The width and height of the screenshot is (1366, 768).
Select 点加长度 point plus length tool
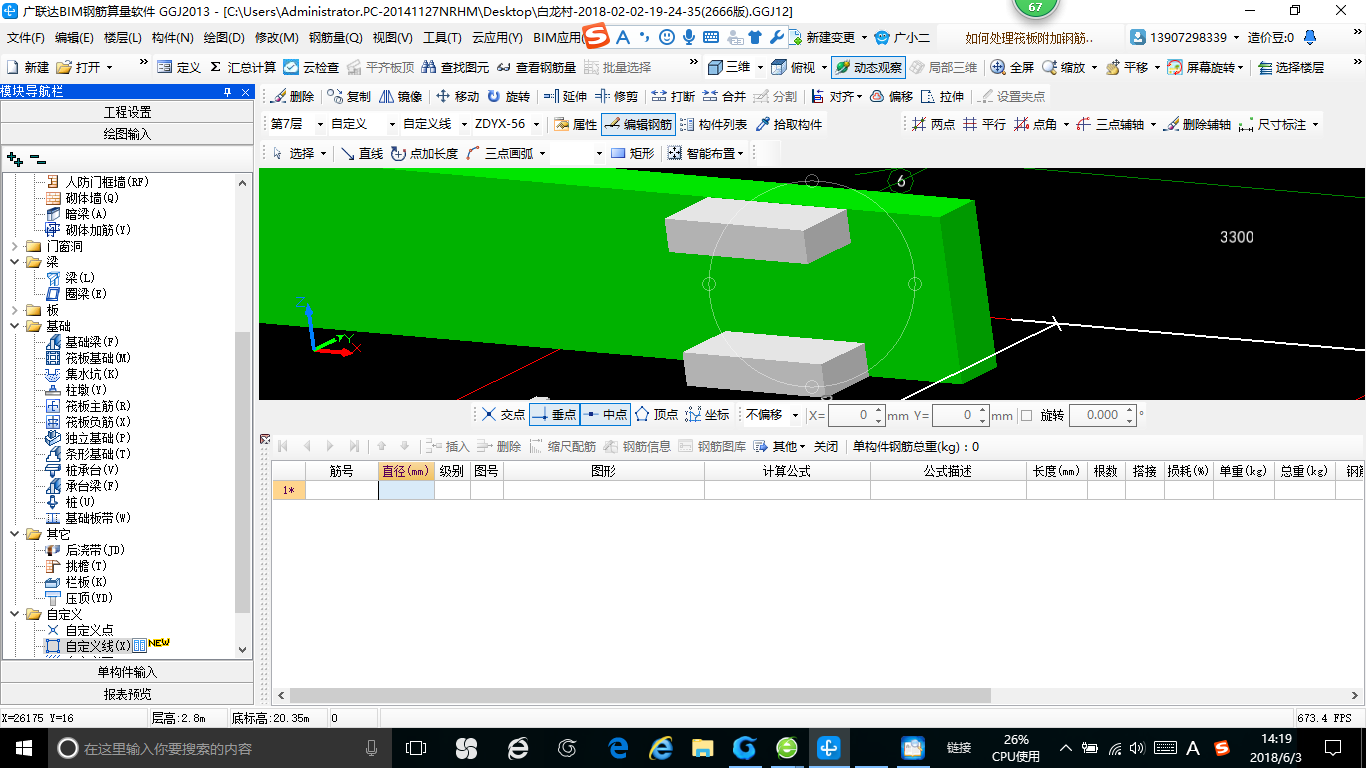[x=424, y=153]
